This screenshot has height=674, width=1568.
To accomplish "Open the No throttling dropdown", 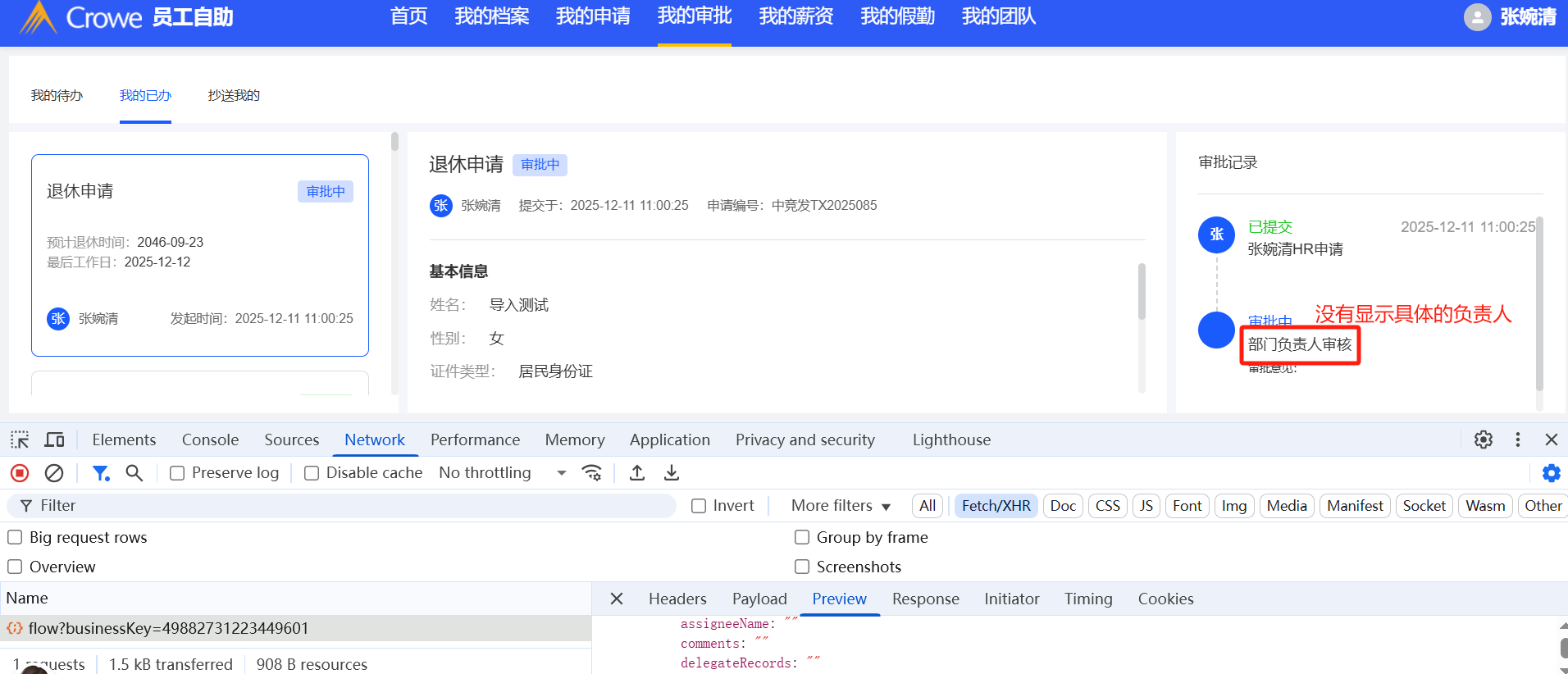I will click(x=502, y=473).
